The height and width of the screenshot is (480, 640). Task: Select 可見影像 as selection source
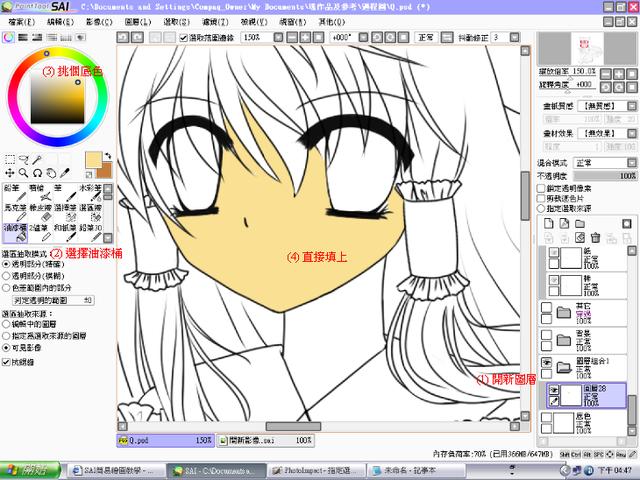point(6,348)
